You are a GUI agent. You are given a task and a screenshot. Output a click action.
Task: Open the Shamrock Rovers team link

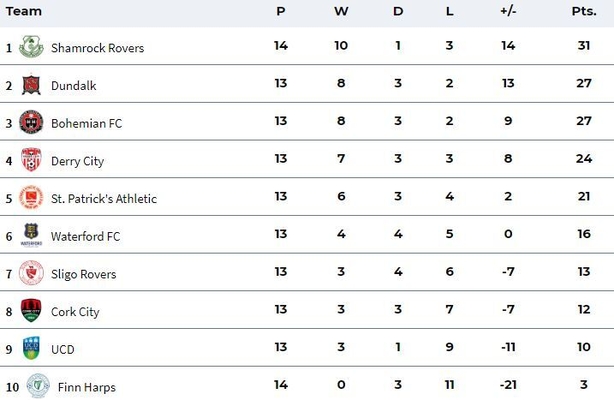pos(98,48)
